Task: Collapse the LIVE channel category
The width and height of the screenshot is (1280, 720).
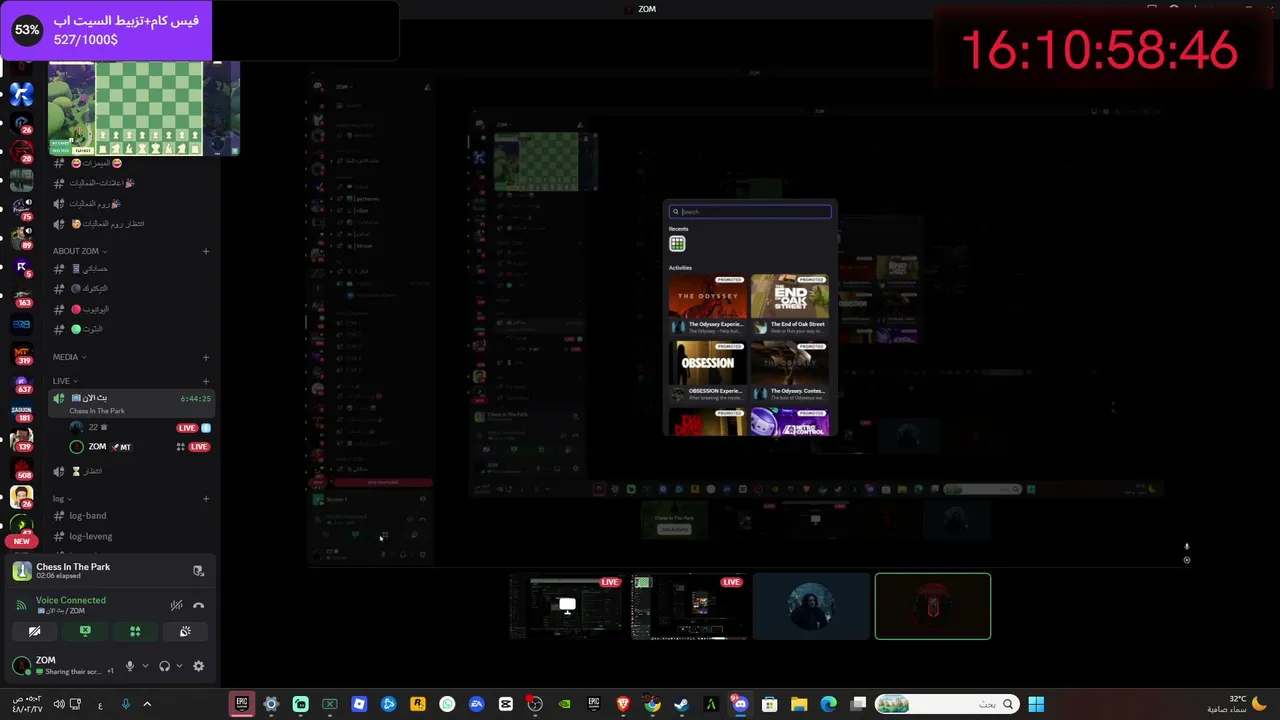Action: pyautogui.click(x=64, y=381)
